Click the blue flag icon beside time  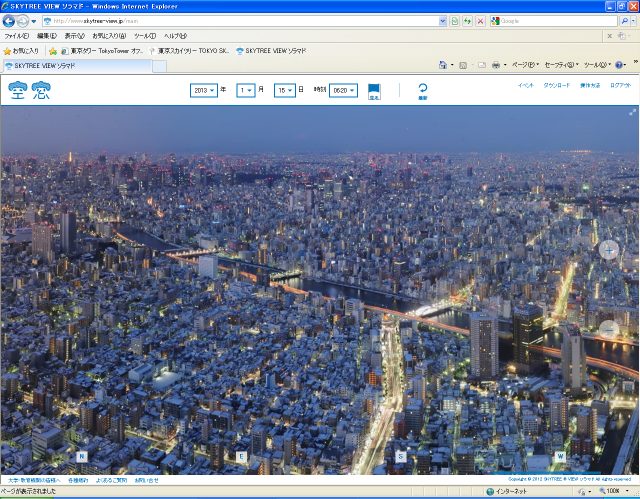[374, 91]
